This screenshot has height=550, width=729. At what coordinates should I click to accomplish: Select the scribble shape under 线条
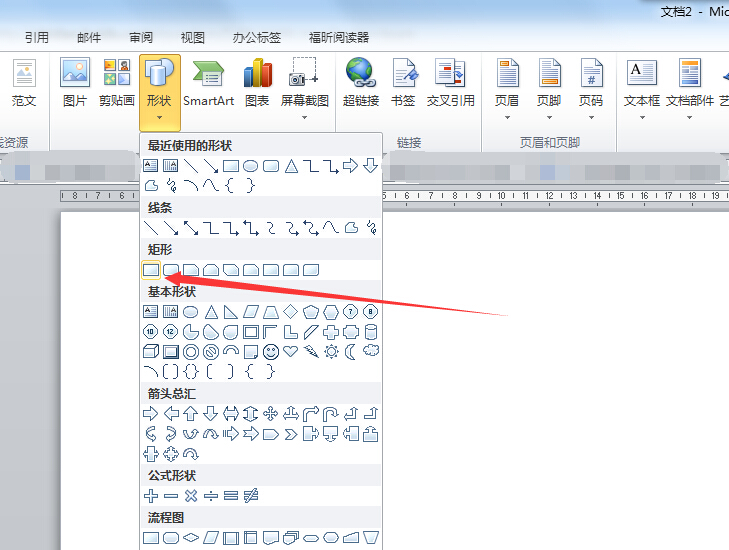point(371,228)
